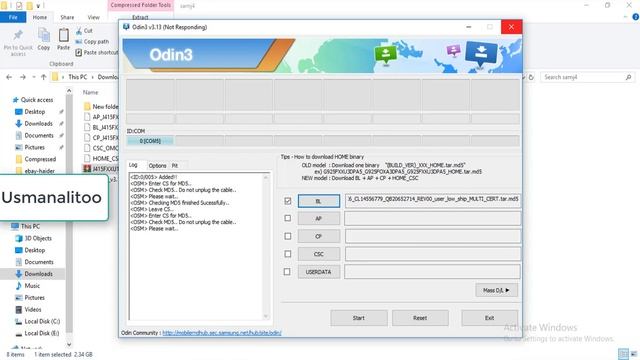Click the Paste shortcut icon
The height and width of the screenshot is (360, 640).
pos(79,52)
